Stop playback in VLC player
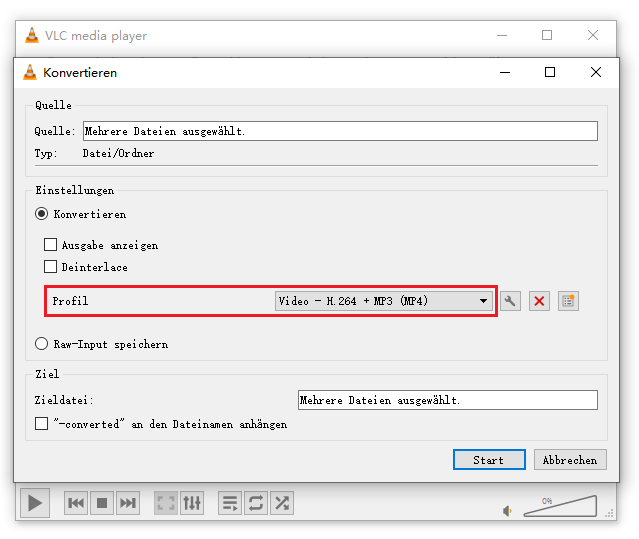This screenshot has width=639, height=539. (102, 503)
